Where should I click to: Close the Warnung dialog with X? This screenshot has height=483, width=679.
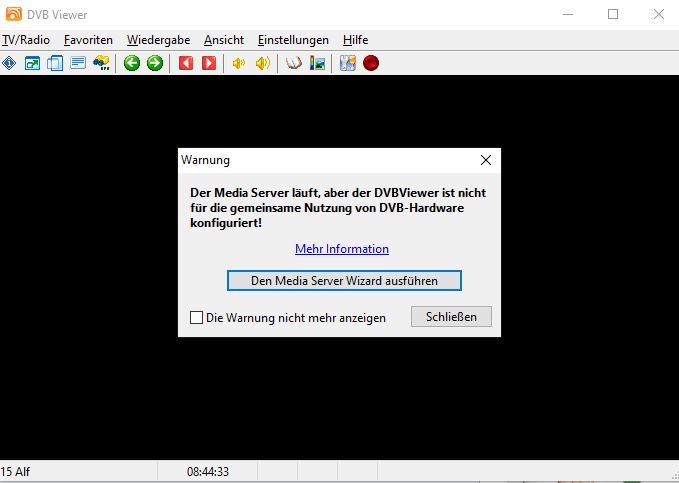point(486,160)
